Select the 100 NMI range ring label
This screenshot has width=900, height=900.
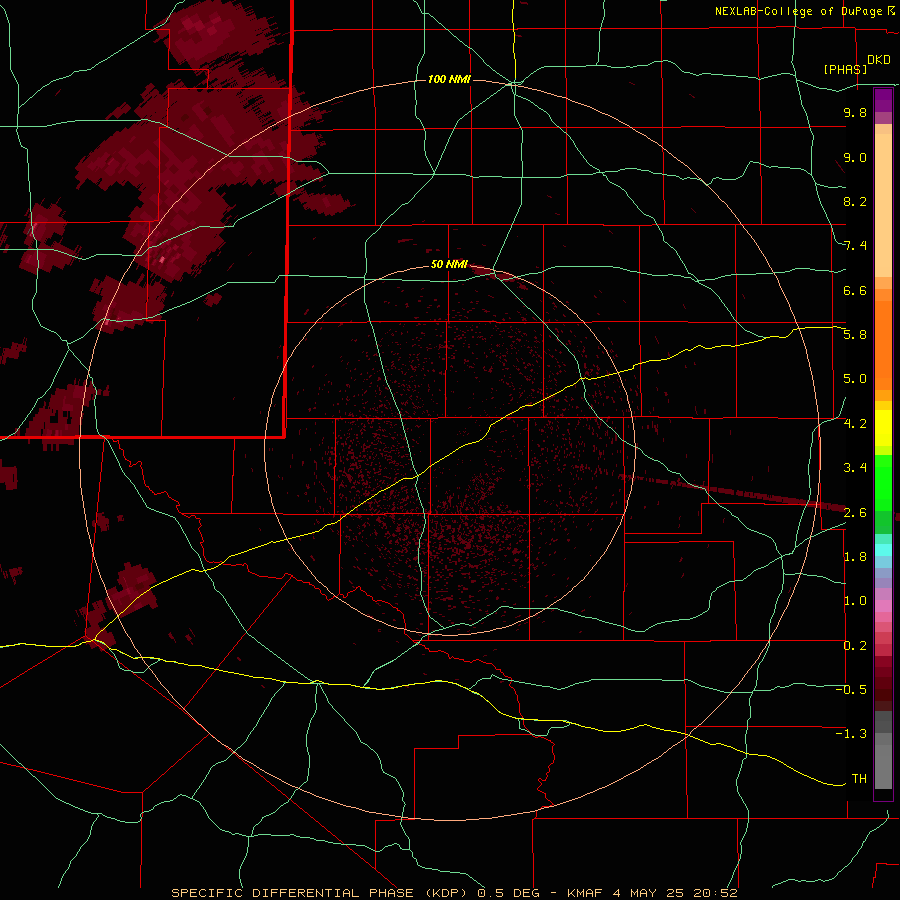[x=449, y=79]
